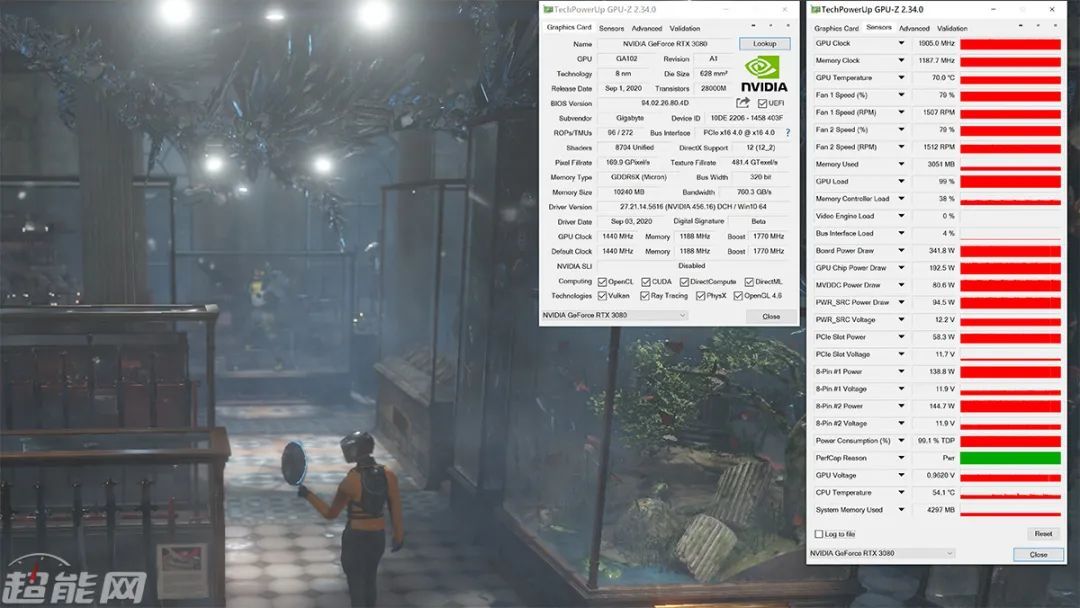Screen dimensions: 1080x608
Task: Click the Bus Interface question mark icon
Action: (x=787, y=133)
